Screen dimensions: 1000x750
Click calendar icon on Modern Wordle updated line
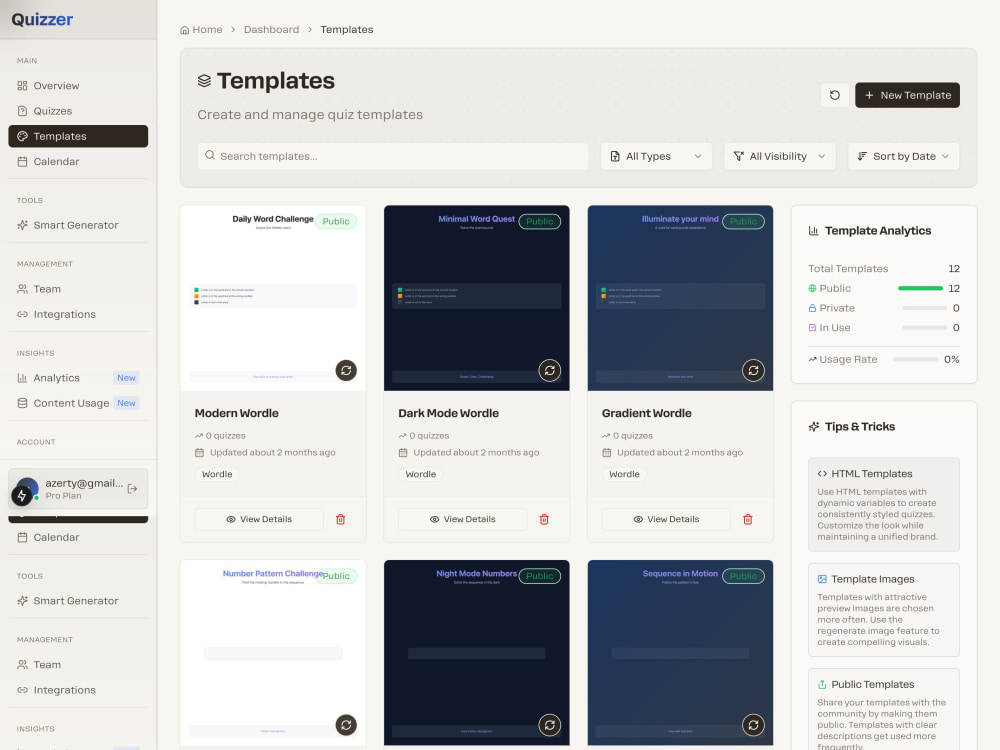coord(199,453)
